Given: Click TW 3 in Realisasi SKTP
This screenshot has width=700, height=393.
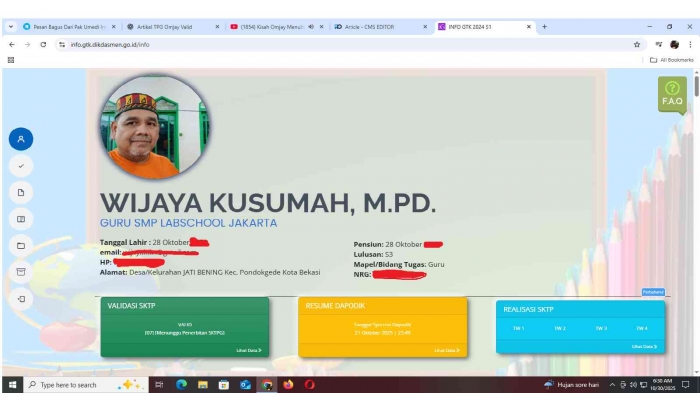Looking at the screenshot, I should point(601,328).
